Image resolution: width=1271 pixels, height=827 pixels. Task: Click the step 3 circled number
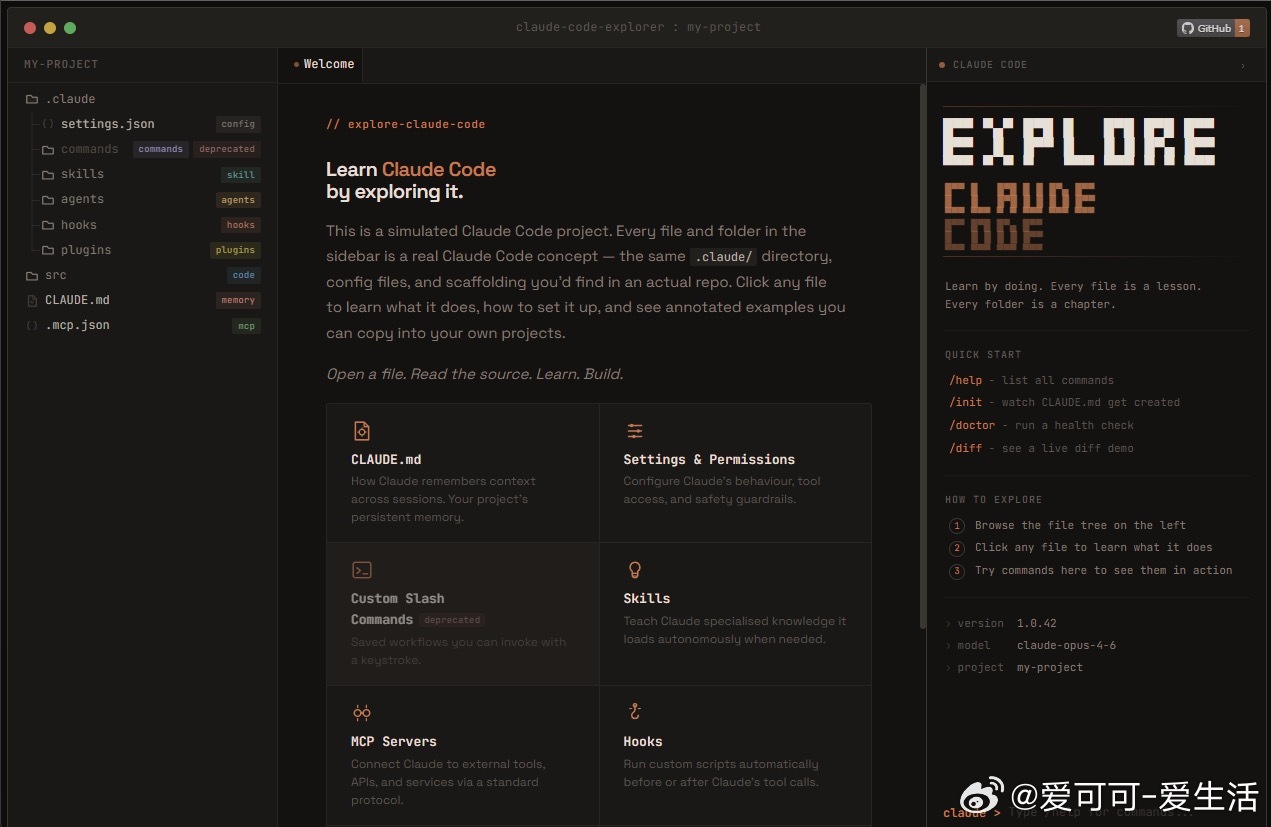point(957,571)
